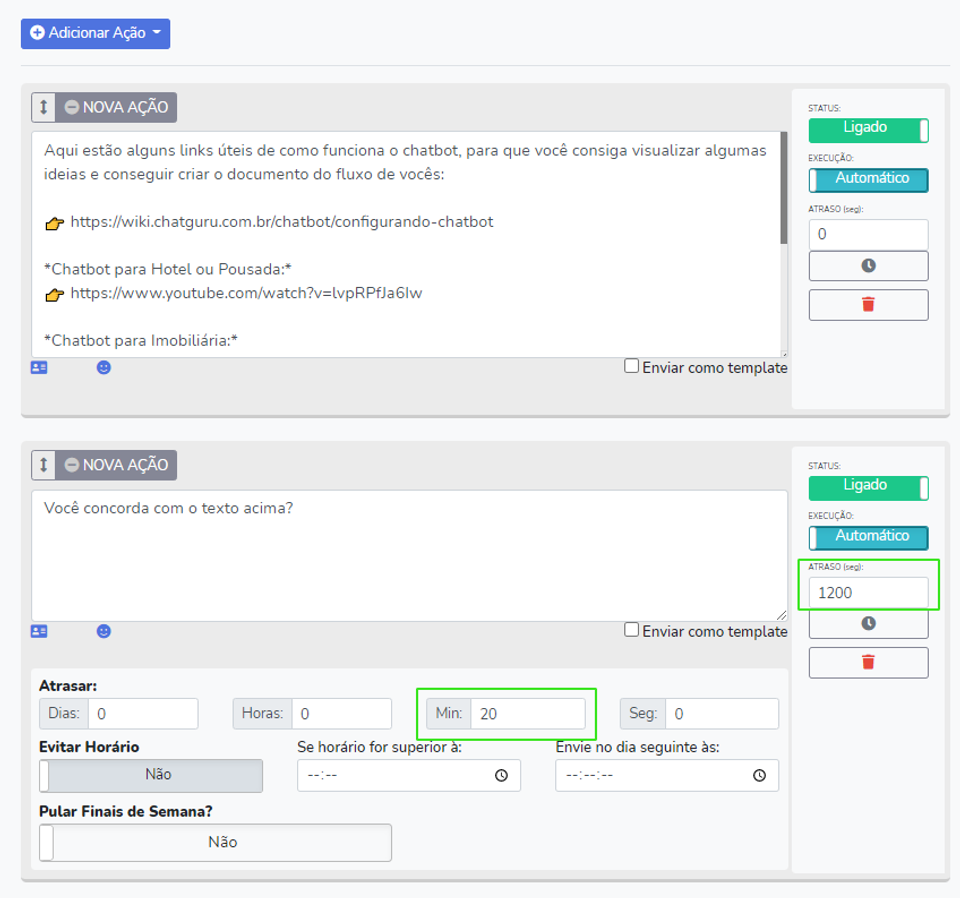Screen dimensions: 960x898
Task: Open time picker for 'Envie no dia seguinte às'
Action: [759, 776]
